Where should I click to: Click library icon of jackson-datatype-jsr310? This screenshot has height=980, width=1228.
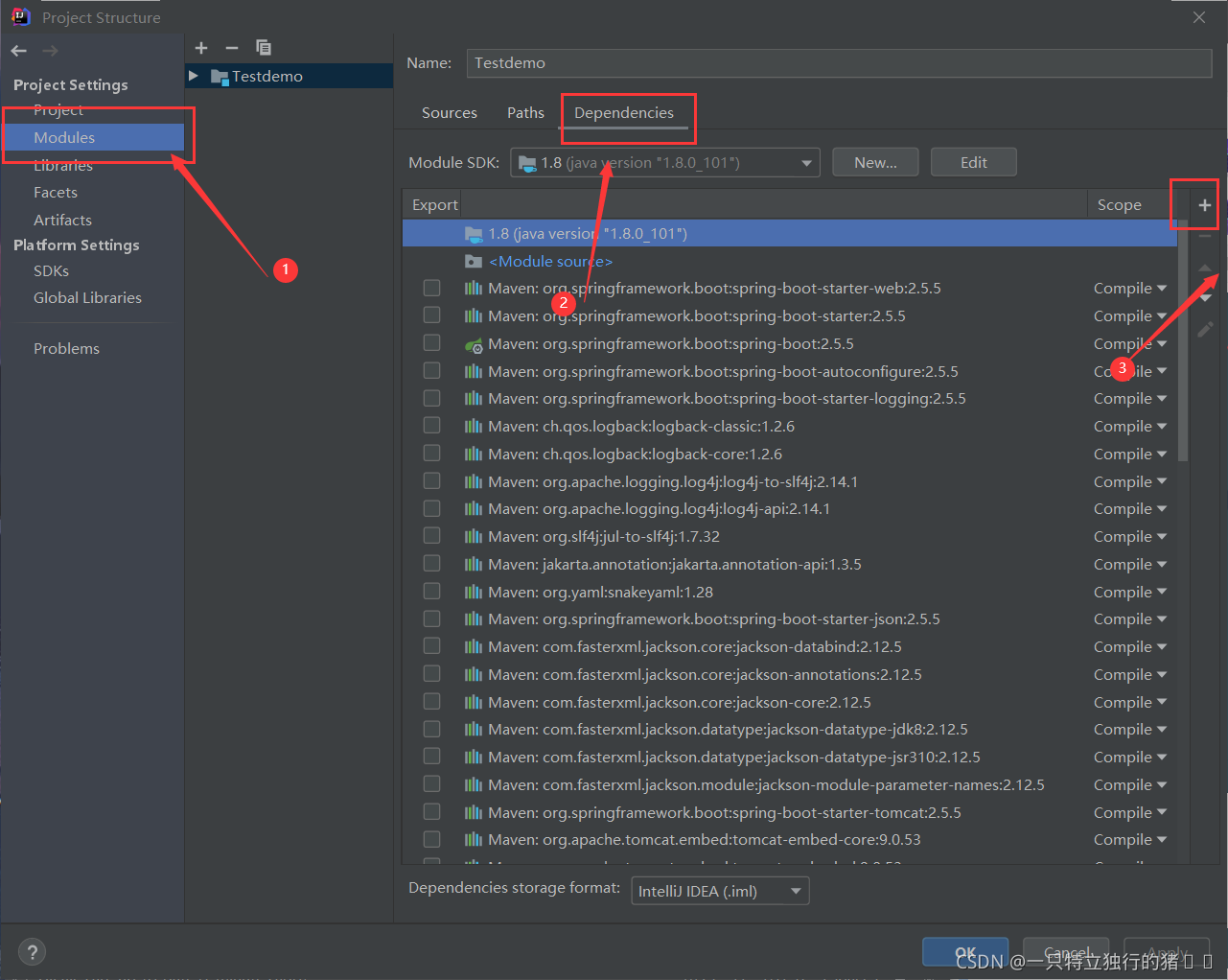tap(474, 757)
